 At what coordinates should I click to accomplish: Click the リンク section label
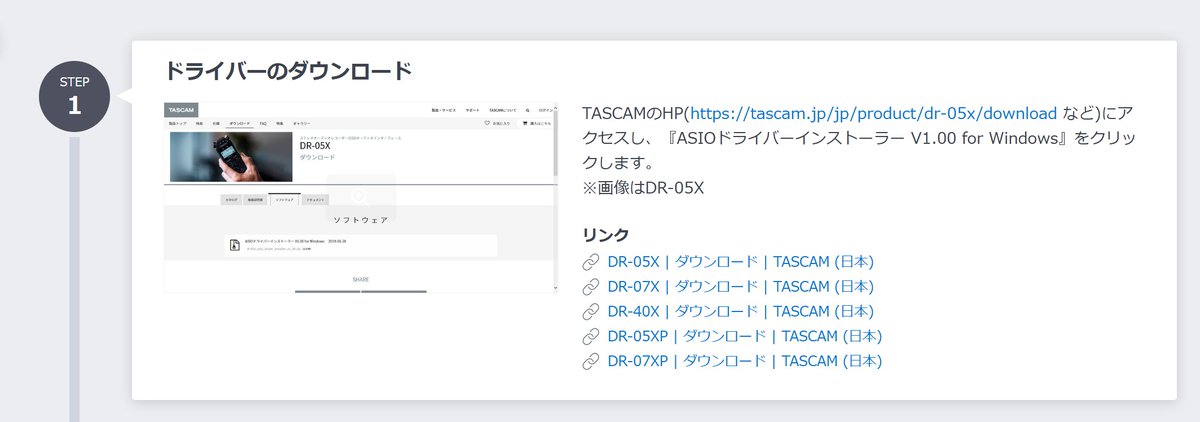(x=606, y=235)
